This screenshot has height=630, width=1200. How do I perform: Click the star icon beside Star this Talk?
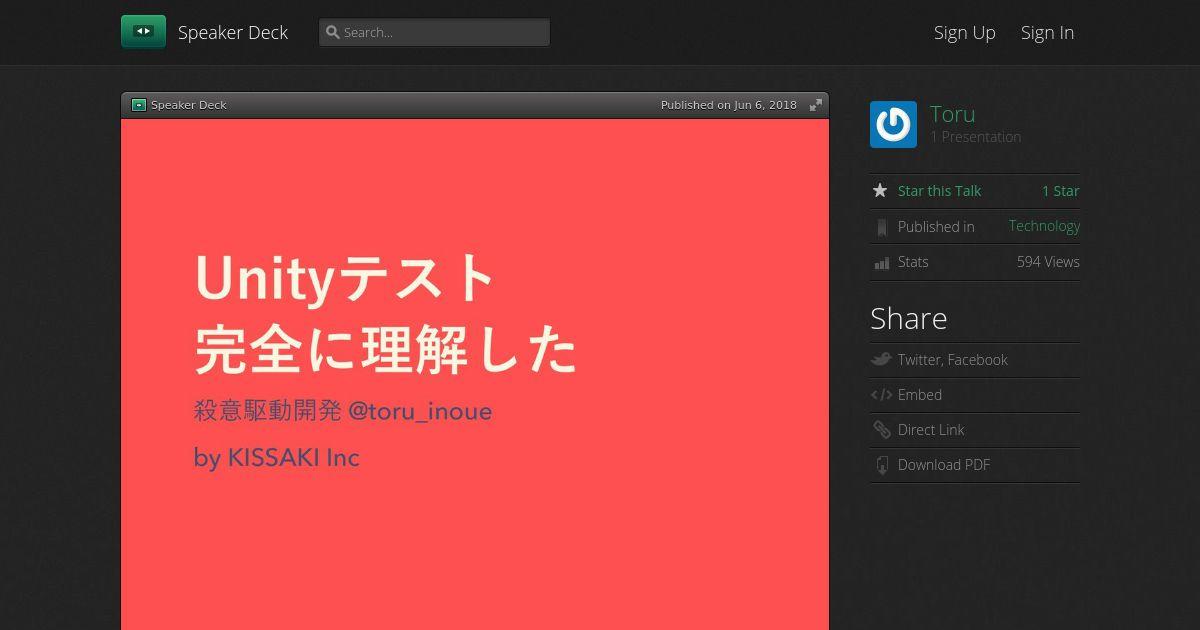[880, 190]
